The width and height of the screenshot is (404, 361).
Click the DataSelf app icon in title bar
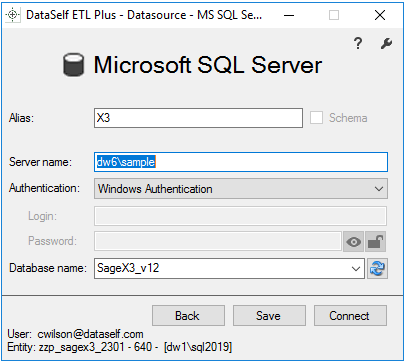(x=13, y=15)
